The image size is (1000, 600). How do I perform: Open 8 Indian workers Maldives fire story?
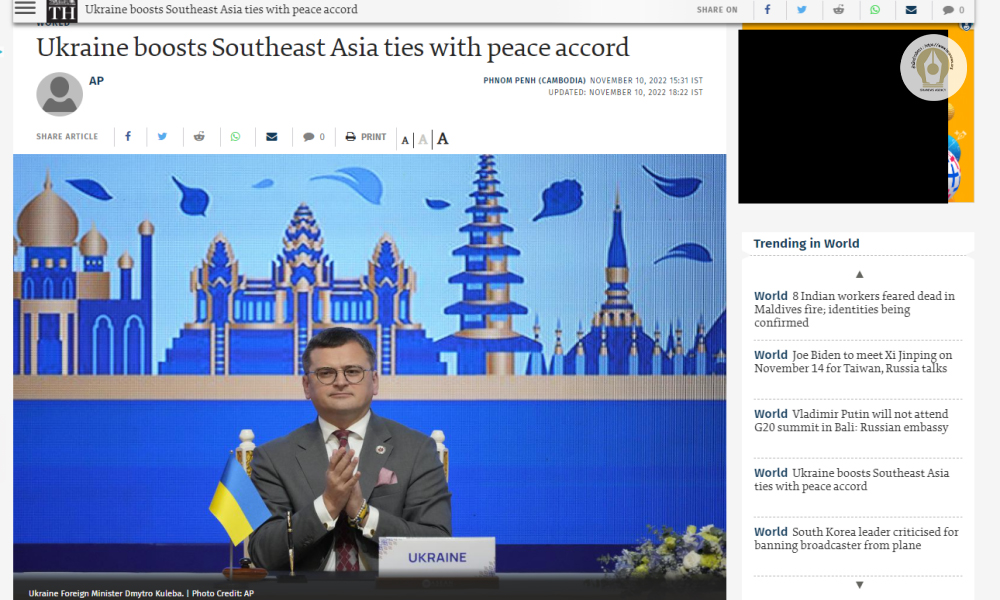[854, 309]
